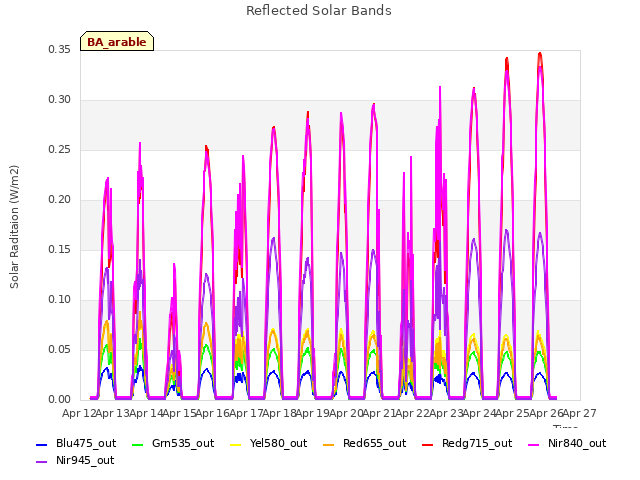
Task: Click the Apr 23 magenta spike peak
Action: pos(440,87)
